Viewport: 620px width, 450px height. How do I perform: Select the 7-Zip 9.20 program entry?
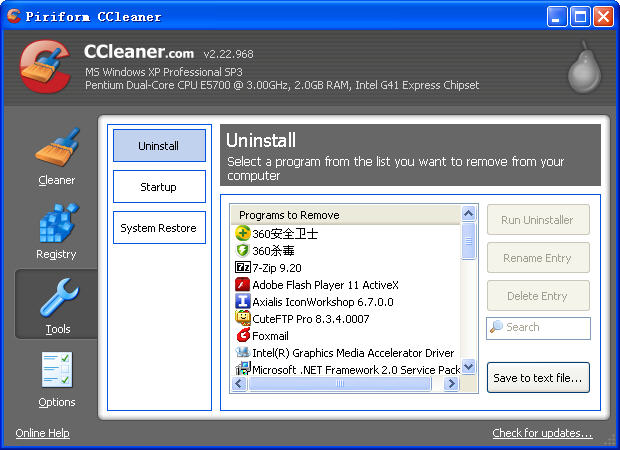277,268
